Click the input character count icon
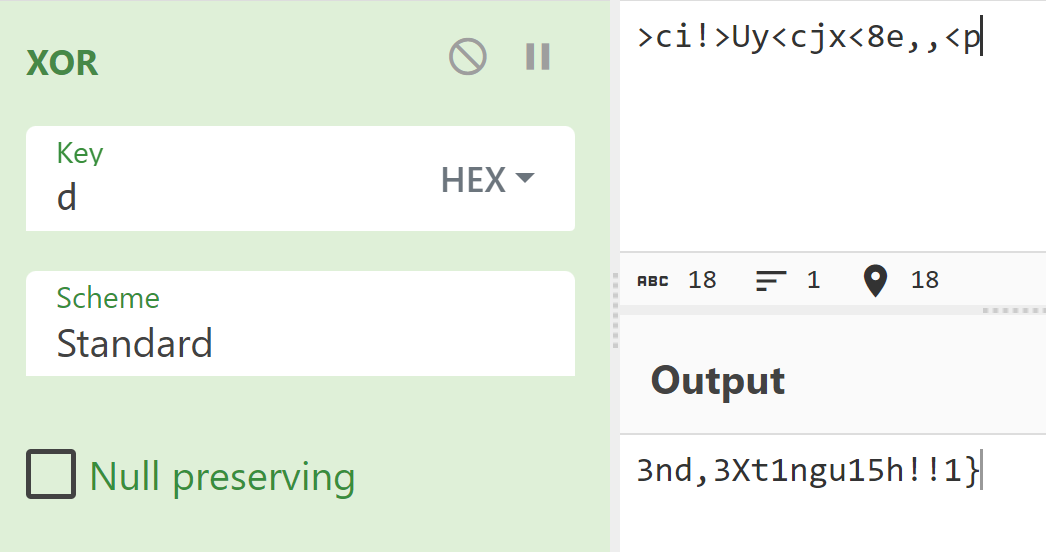 [654, 280]
